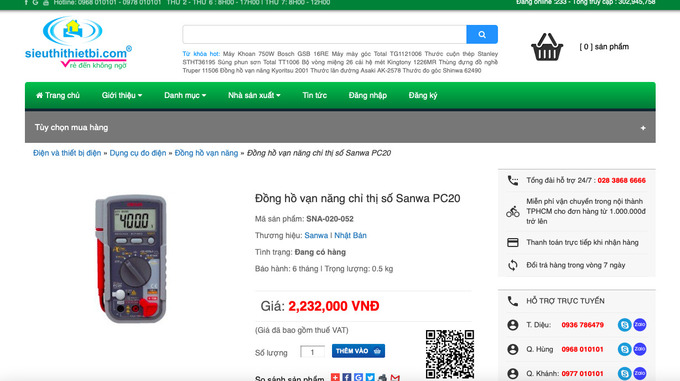680x381 pixels.
Task: Share product via Facebook icon
Action: pos(347,377)
